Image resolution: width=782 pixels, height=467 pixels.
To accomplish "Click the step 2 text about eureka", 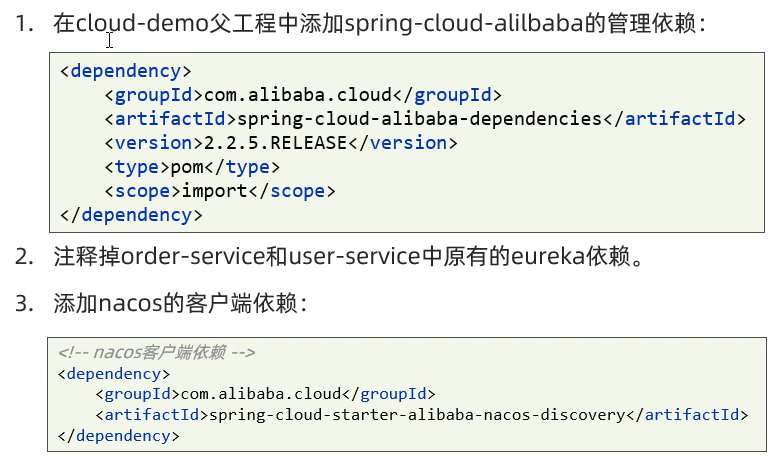I will point(361,257).
